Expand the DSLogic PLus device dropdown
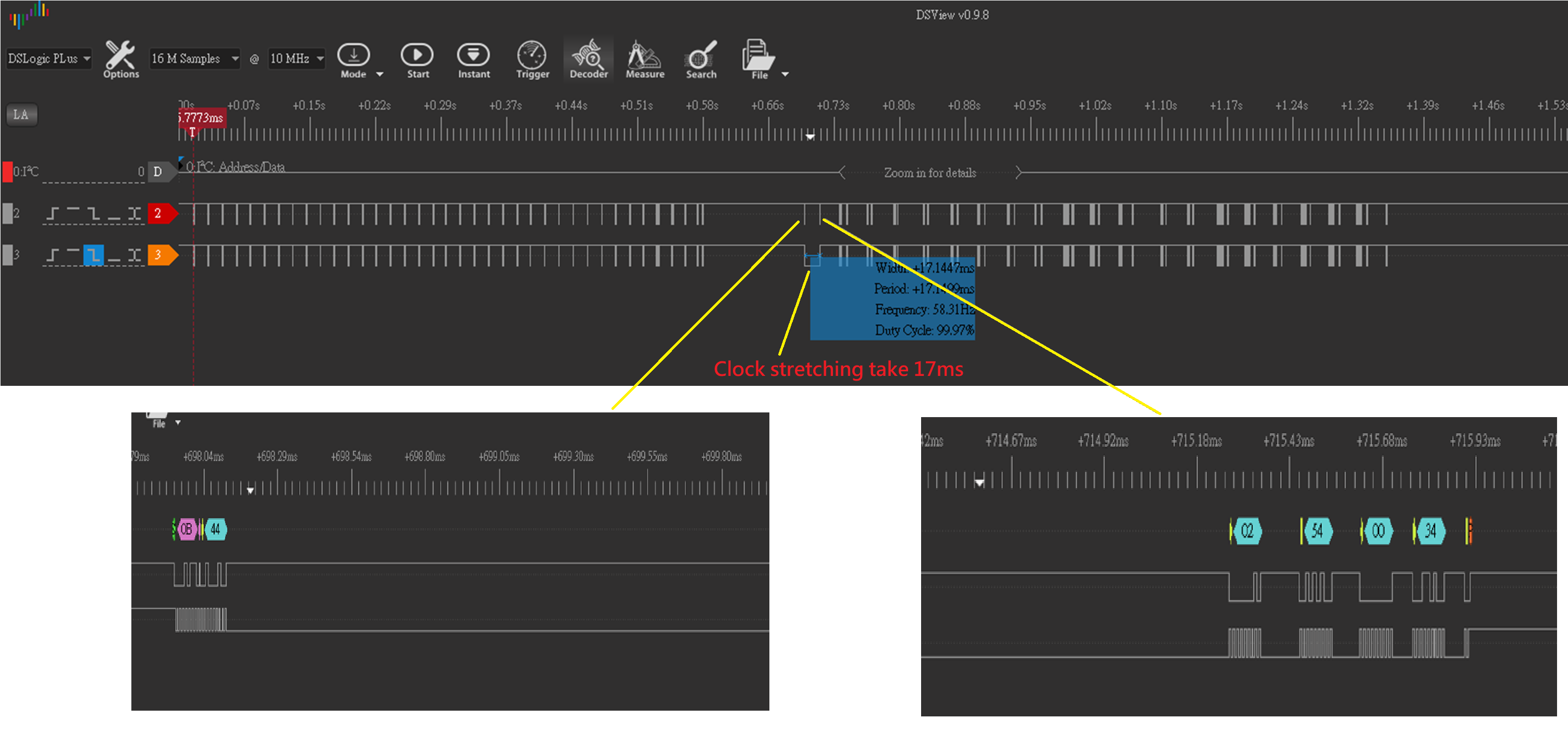Screen dimensions: 1568x731 click(48, 59)
